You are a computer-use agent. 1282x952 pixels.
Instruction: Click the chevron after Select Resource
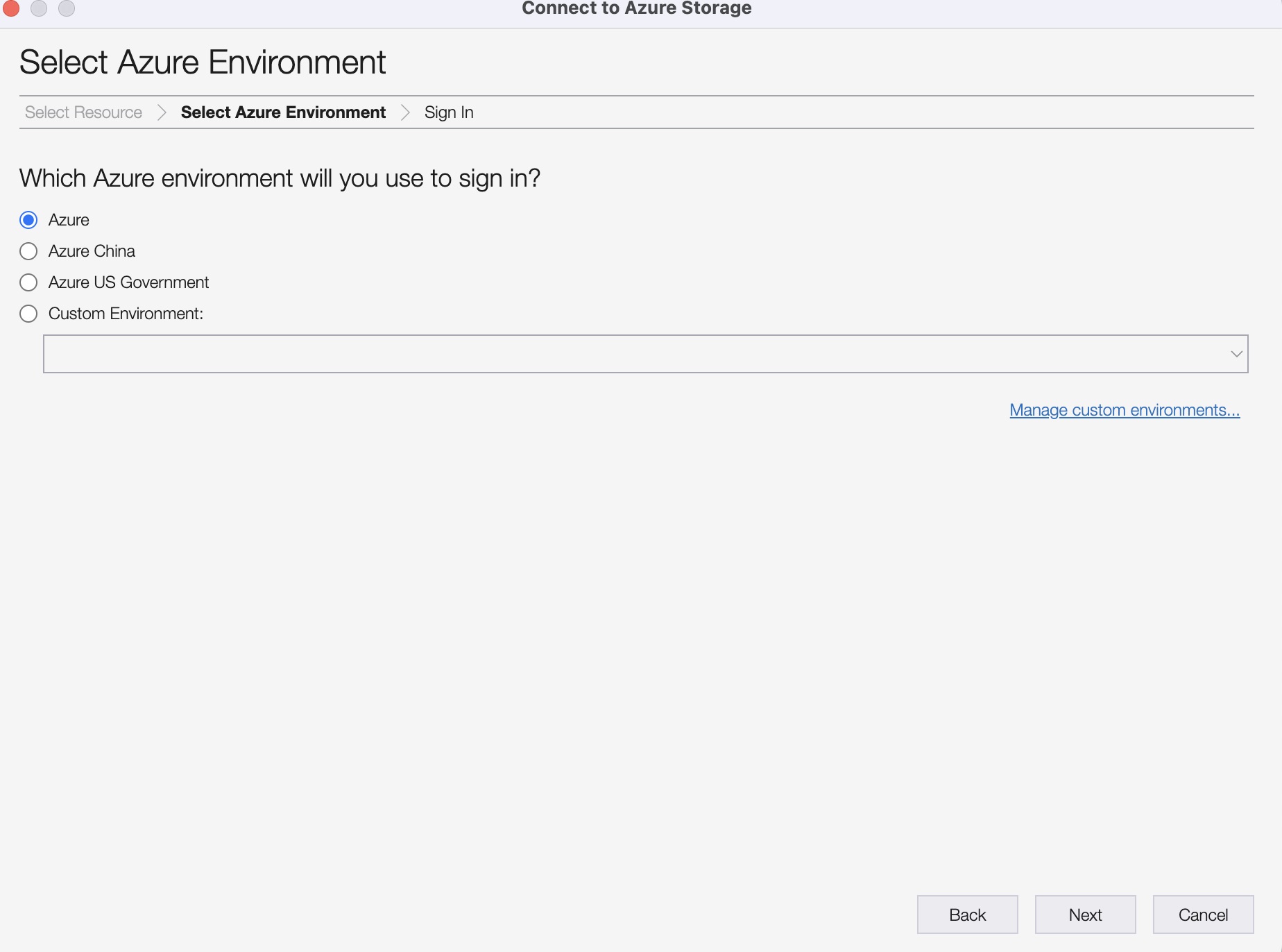click(x=162, y=112)
